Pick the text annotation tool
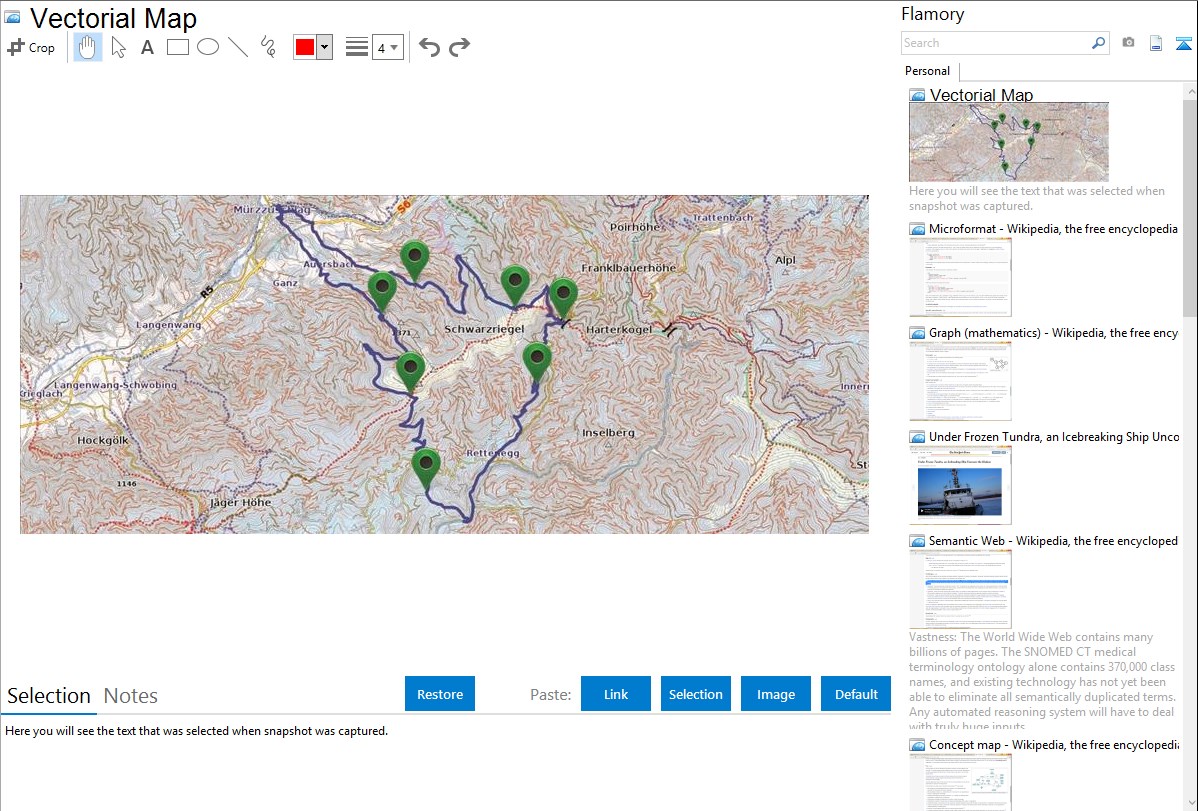 [x=147, y=47]
